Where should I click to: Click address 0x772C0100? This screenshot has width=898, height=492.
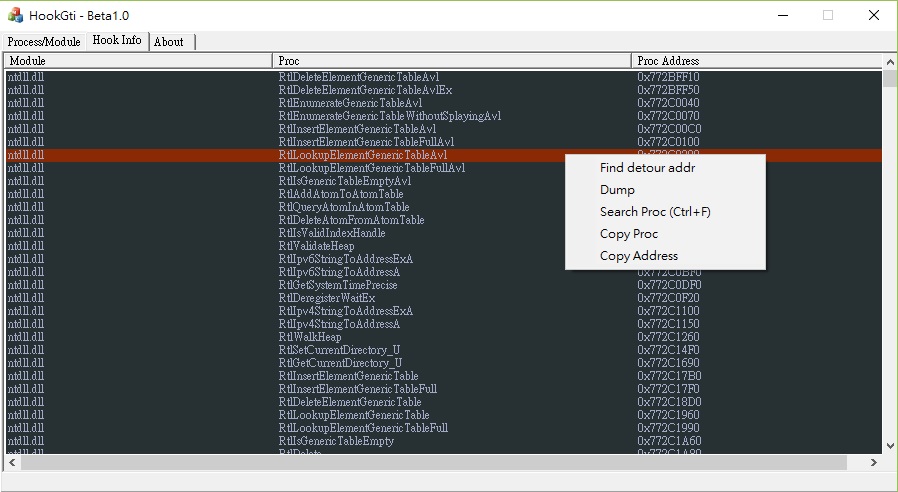tap(668, 142)
